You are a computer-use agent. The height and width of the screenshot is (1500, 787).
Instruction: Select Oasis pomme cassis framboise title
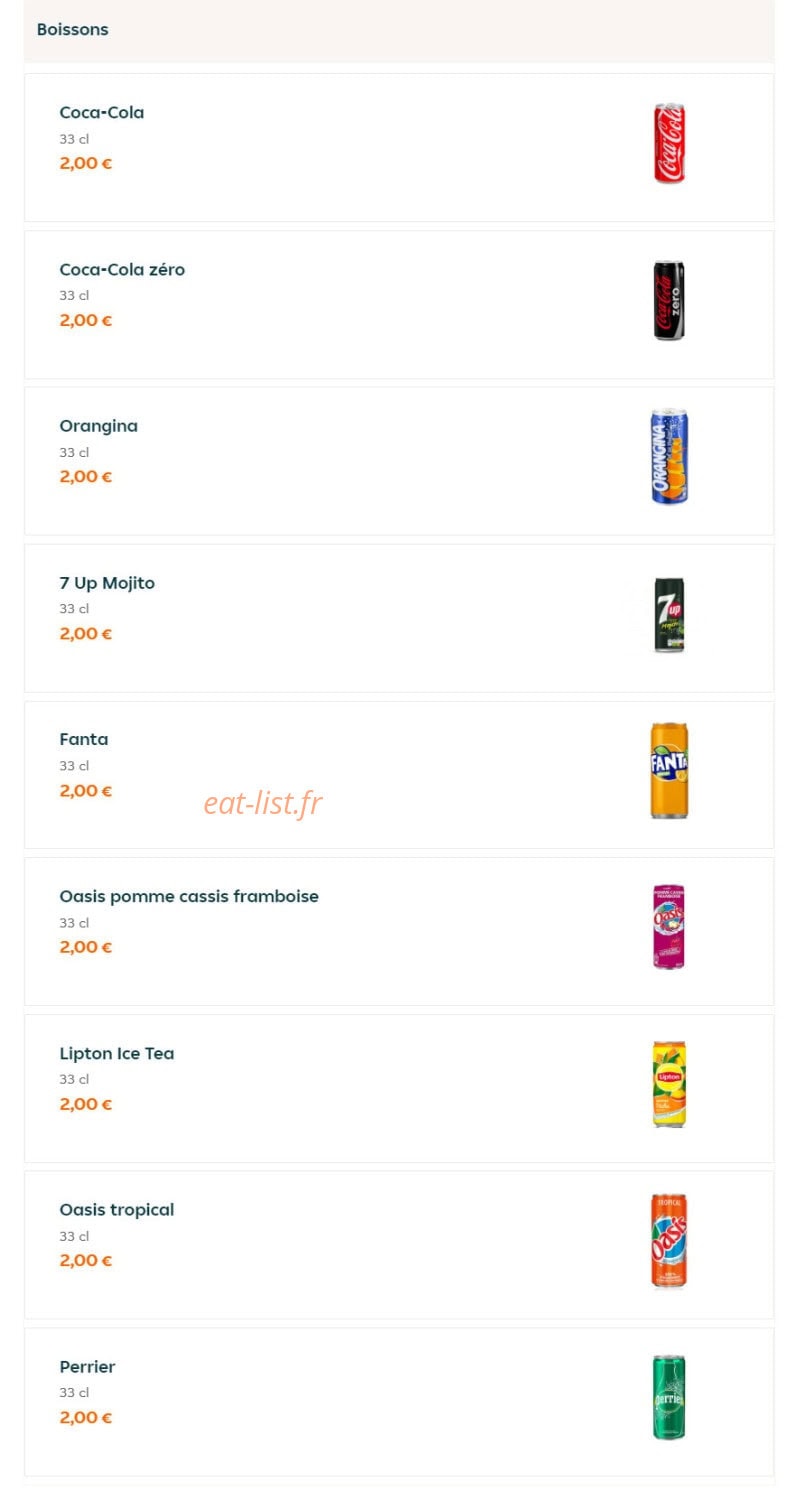pos(189,896)
